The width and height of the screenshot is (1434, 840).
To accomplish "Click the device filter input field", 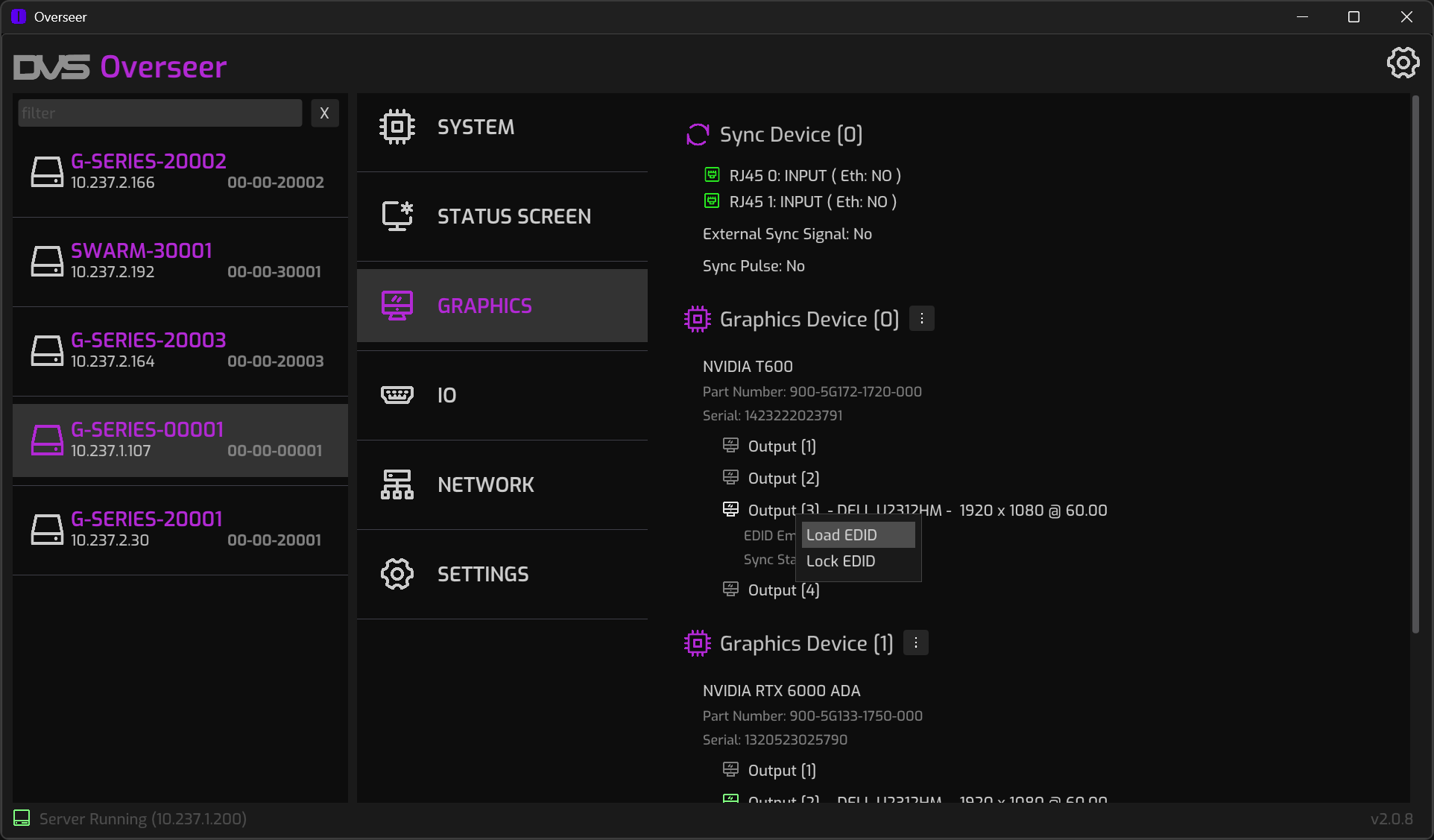I will pos(159,113).
